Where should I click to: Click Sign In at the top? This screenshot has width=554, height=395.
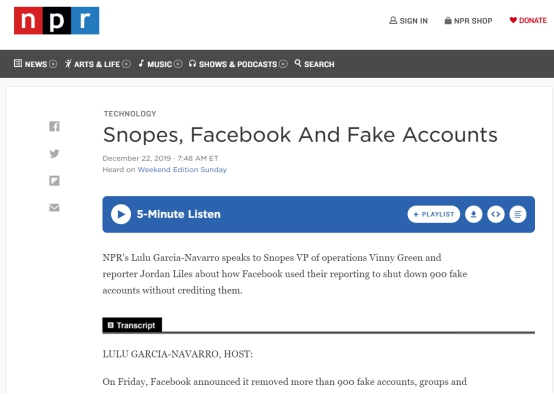pos(408,20)
